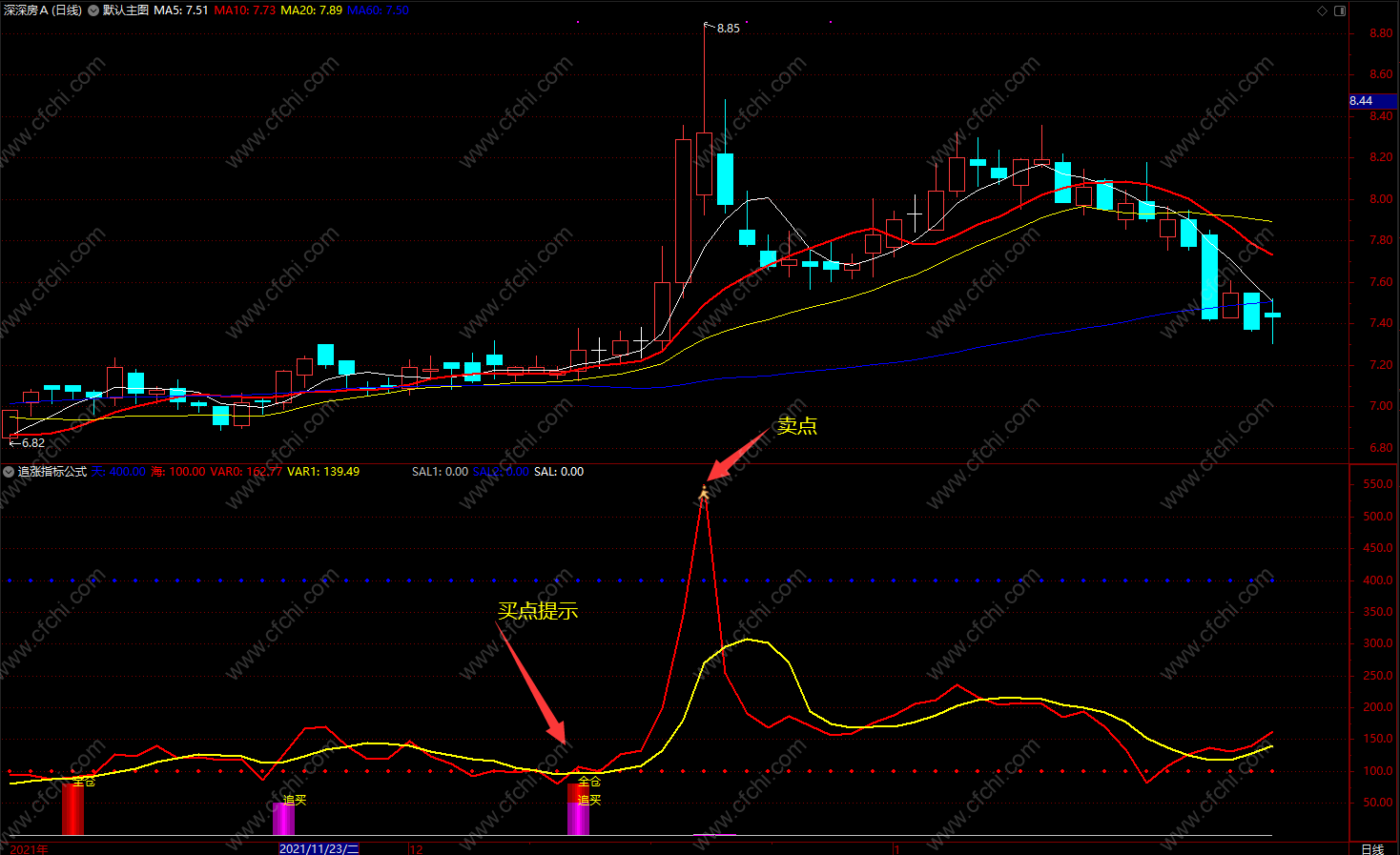
Task: Click the MA5: 7.51 indicator label
Action: 181,10
